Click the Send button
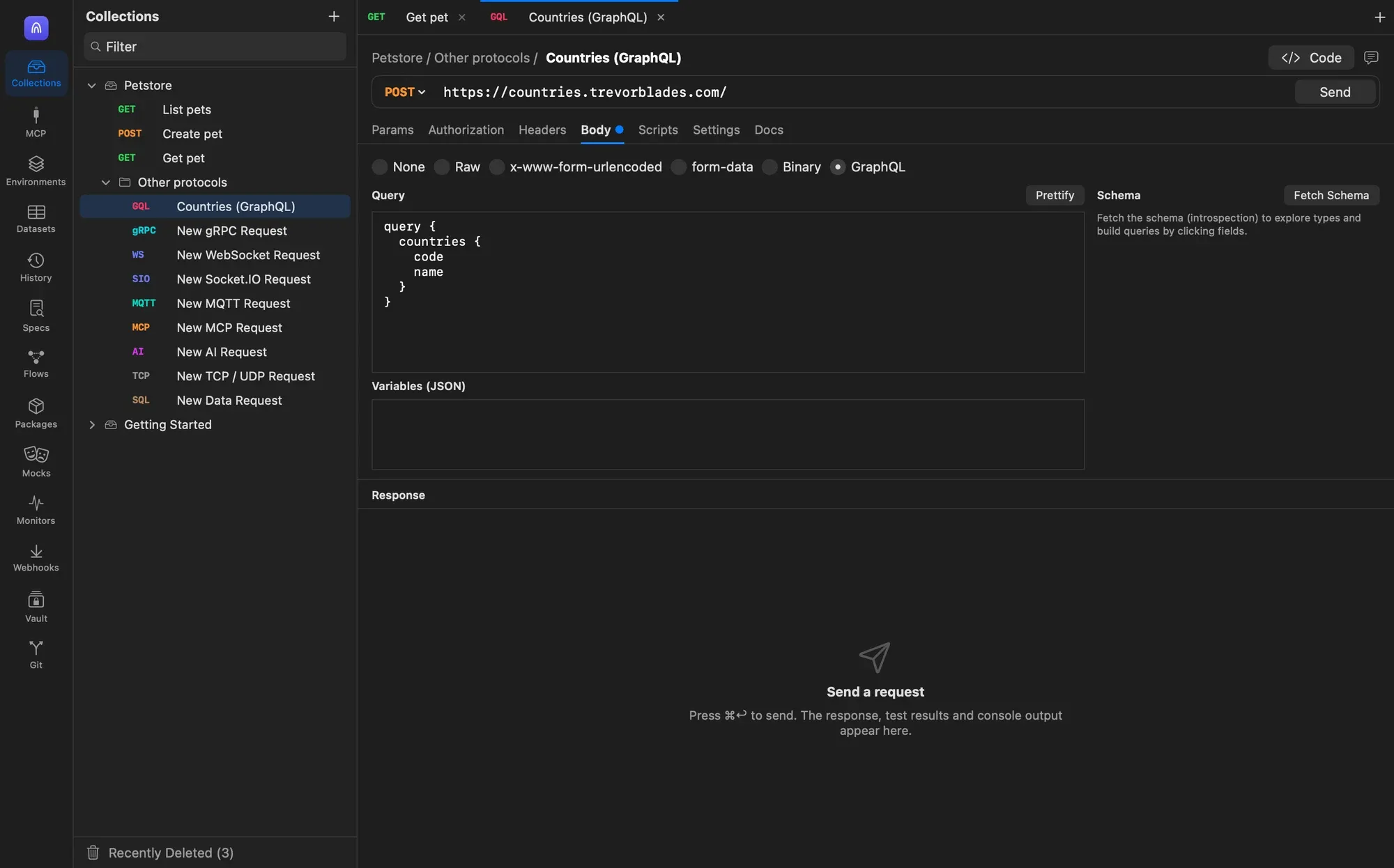 1334,92
